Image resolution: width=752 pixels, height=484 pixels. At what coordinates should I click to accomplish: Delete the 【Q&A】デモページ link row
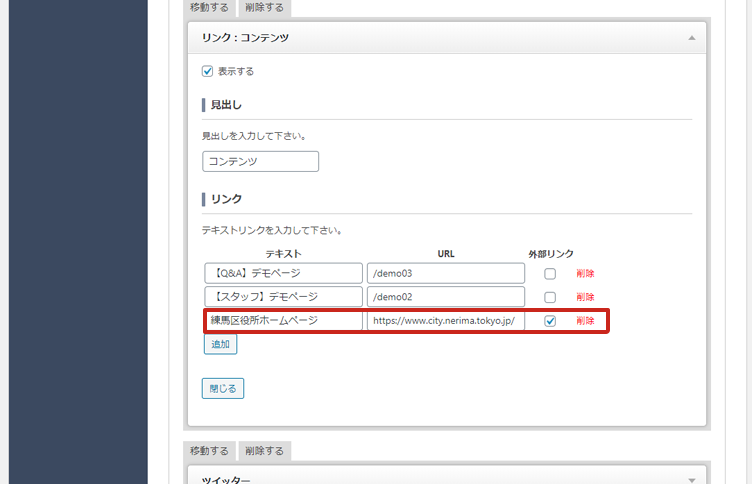[585, 273]
